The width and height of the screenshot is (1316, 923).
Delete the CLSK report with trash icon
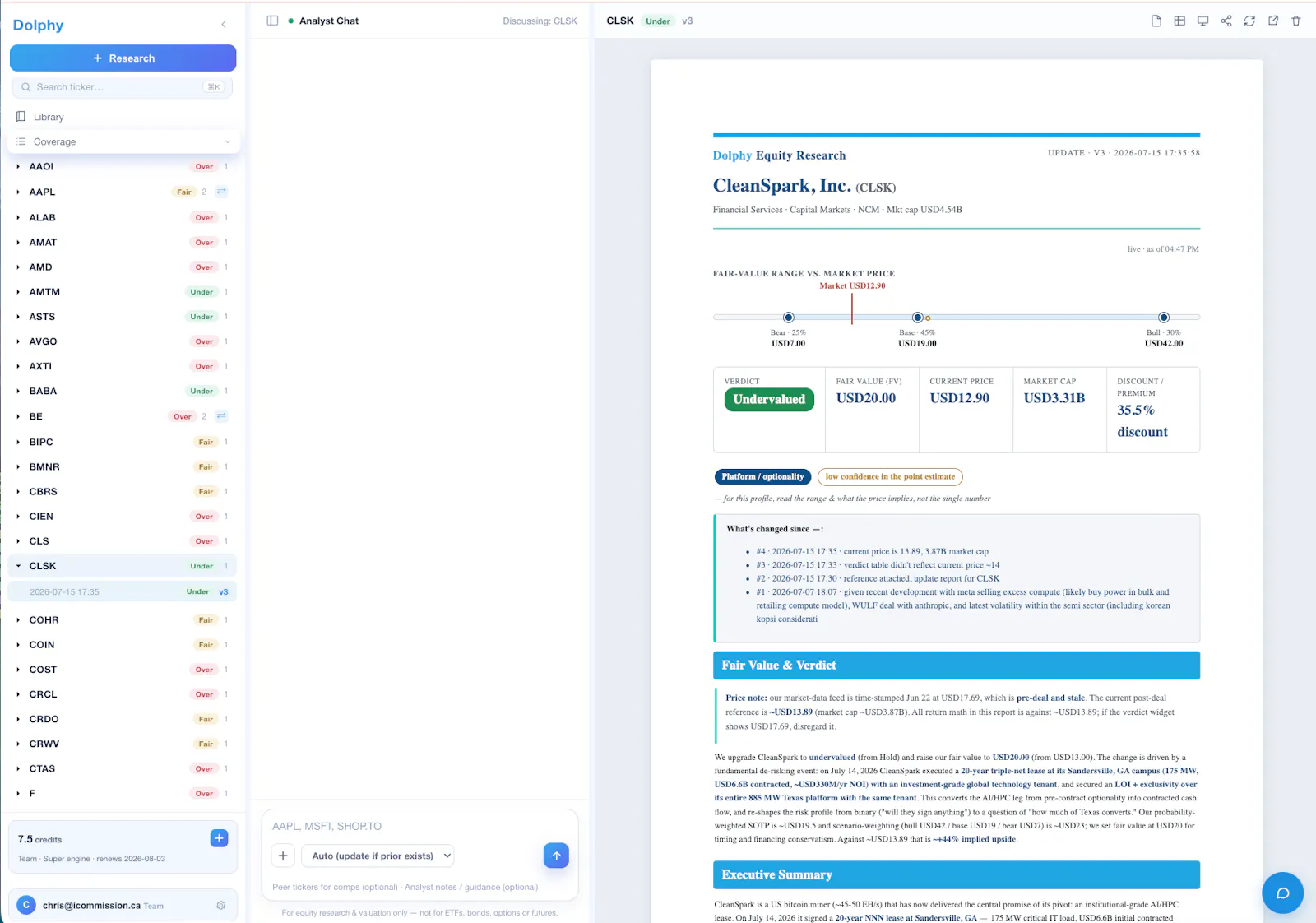click(x=1296, y=21)
